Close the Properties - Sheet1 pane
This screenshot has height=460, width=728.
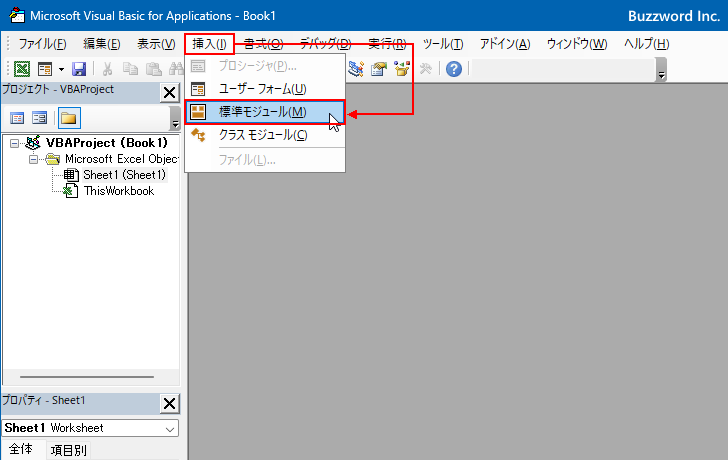169,403
